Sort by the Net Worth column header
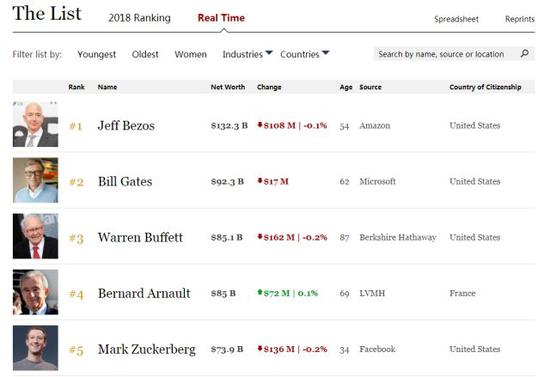Image resolution: width=550 pixels, height=377 pixels. [228, 87]
